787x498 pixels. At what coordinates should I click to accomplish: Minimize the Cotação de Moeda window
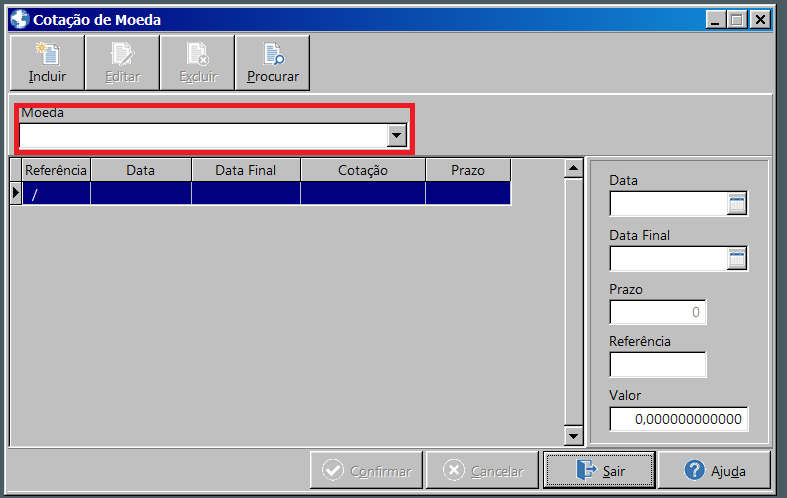click(716, 20)
